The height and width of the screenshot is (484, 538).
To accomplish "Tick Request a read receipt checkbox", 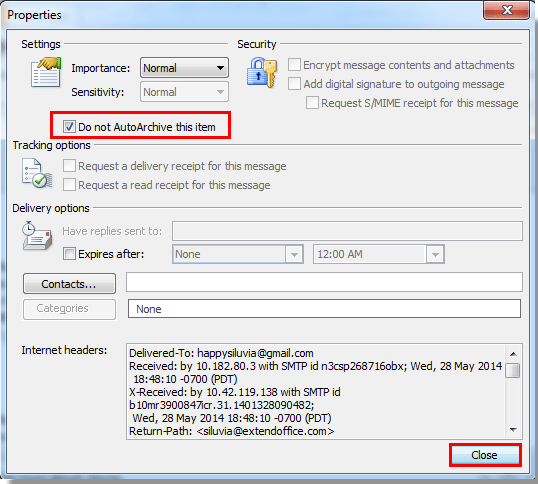I will coord(69,185).
